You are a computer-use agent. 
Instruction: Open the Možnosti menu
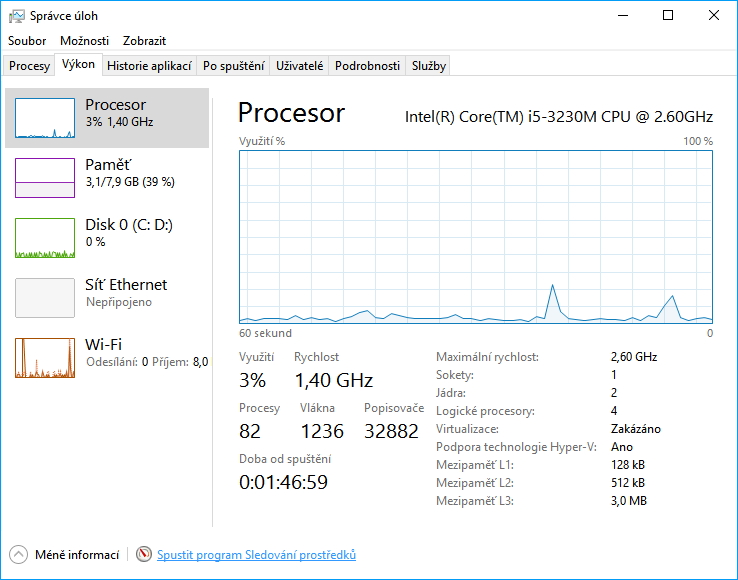84,41
